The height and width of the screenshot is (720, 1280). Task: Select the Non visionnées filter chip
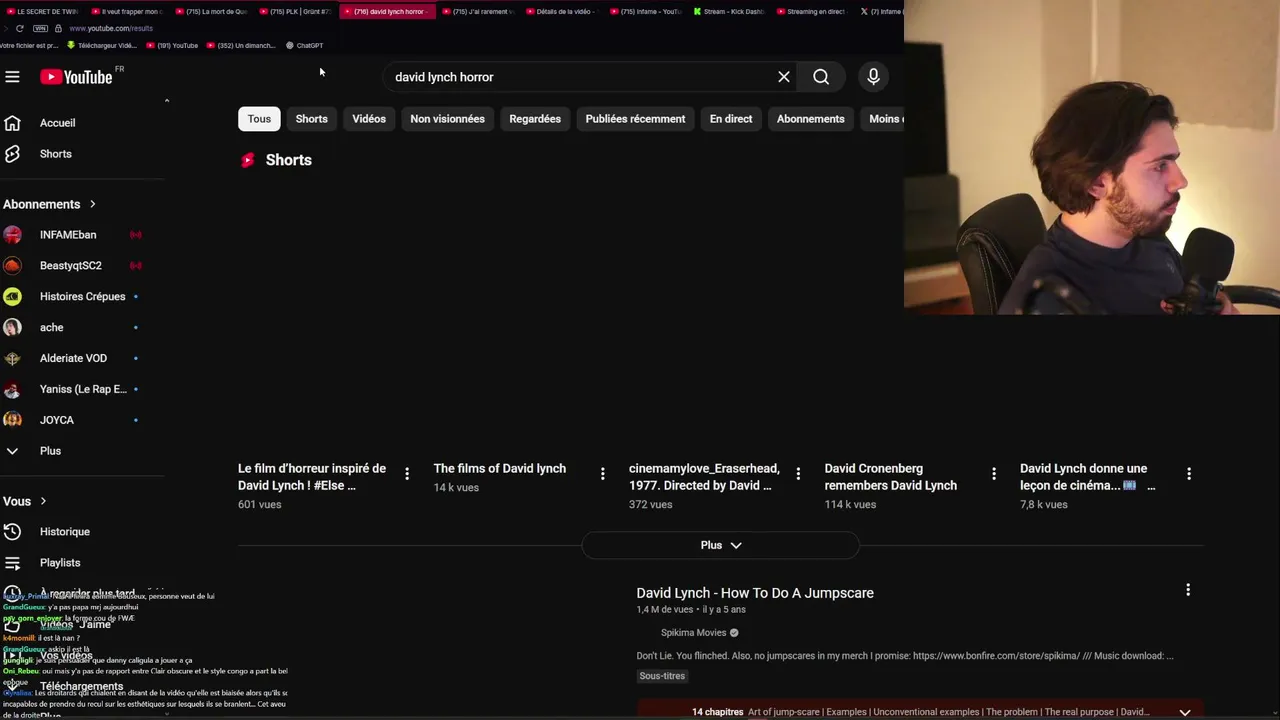tap(447, 119)
